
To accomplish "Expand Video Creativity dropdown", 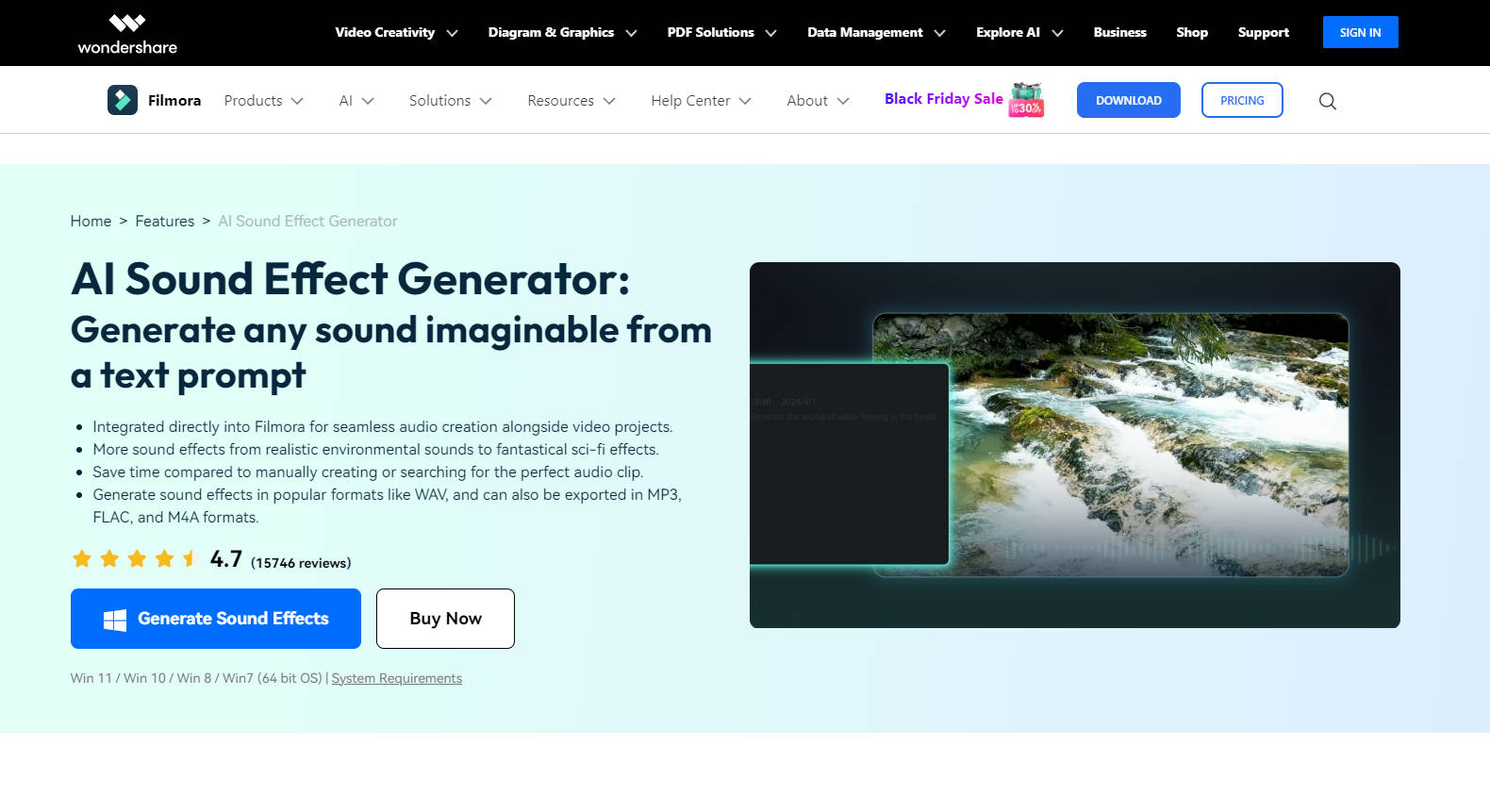I will point(396,32).
